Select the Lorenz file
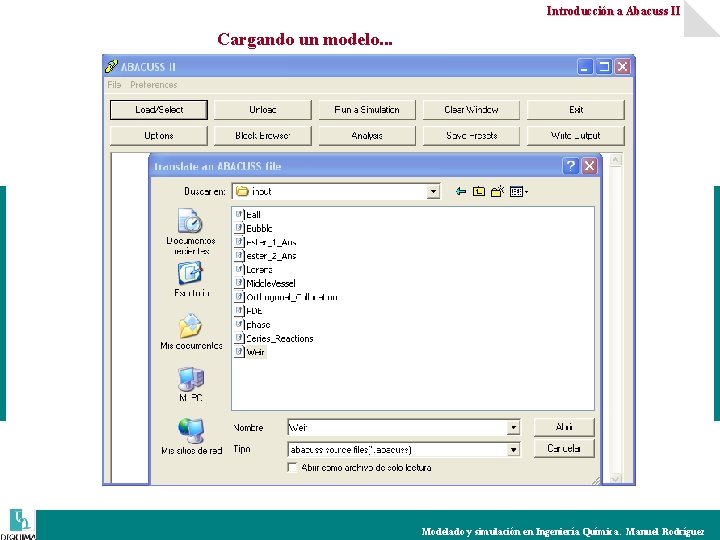 point(253,270)
